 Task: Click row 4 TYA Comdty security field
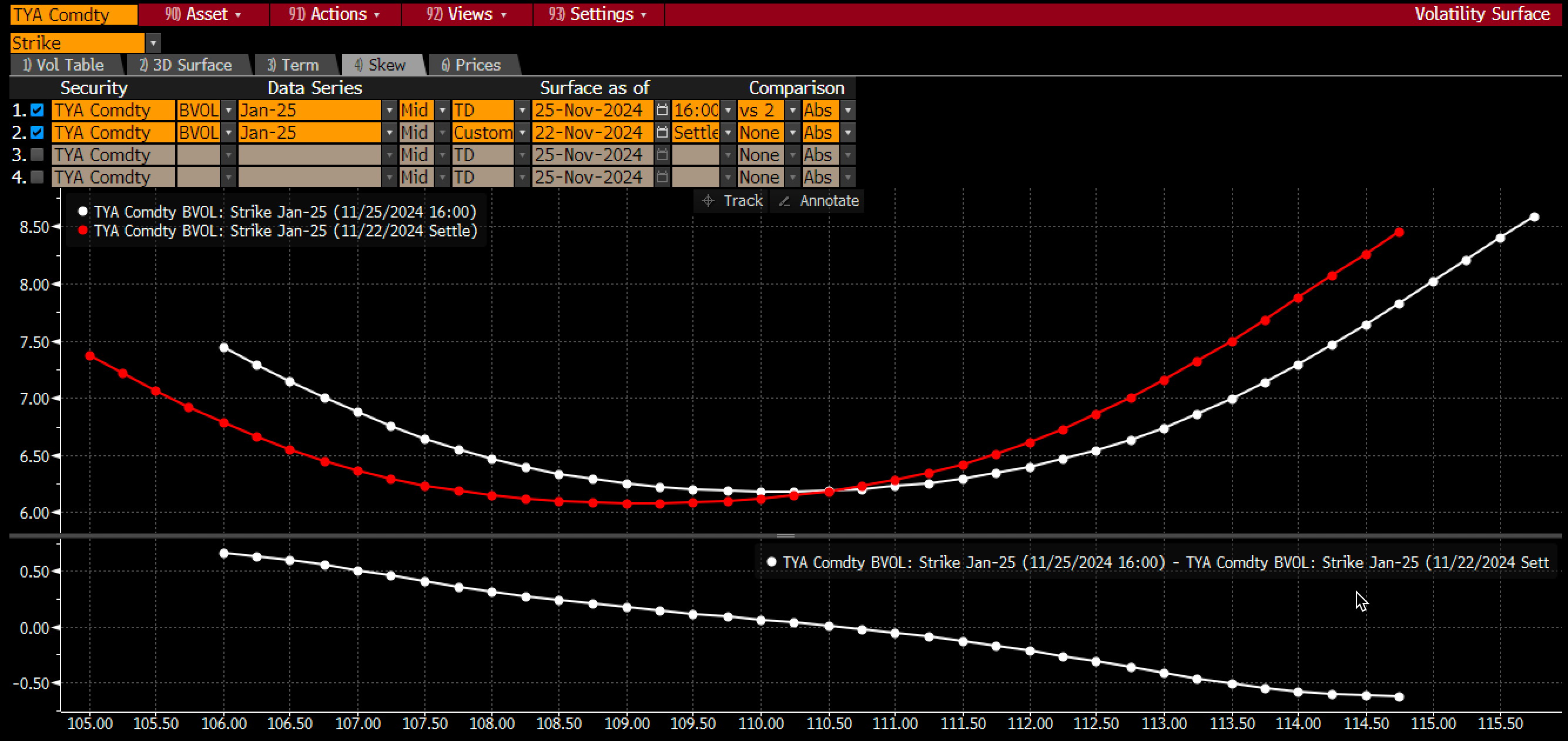pos(113,177)
